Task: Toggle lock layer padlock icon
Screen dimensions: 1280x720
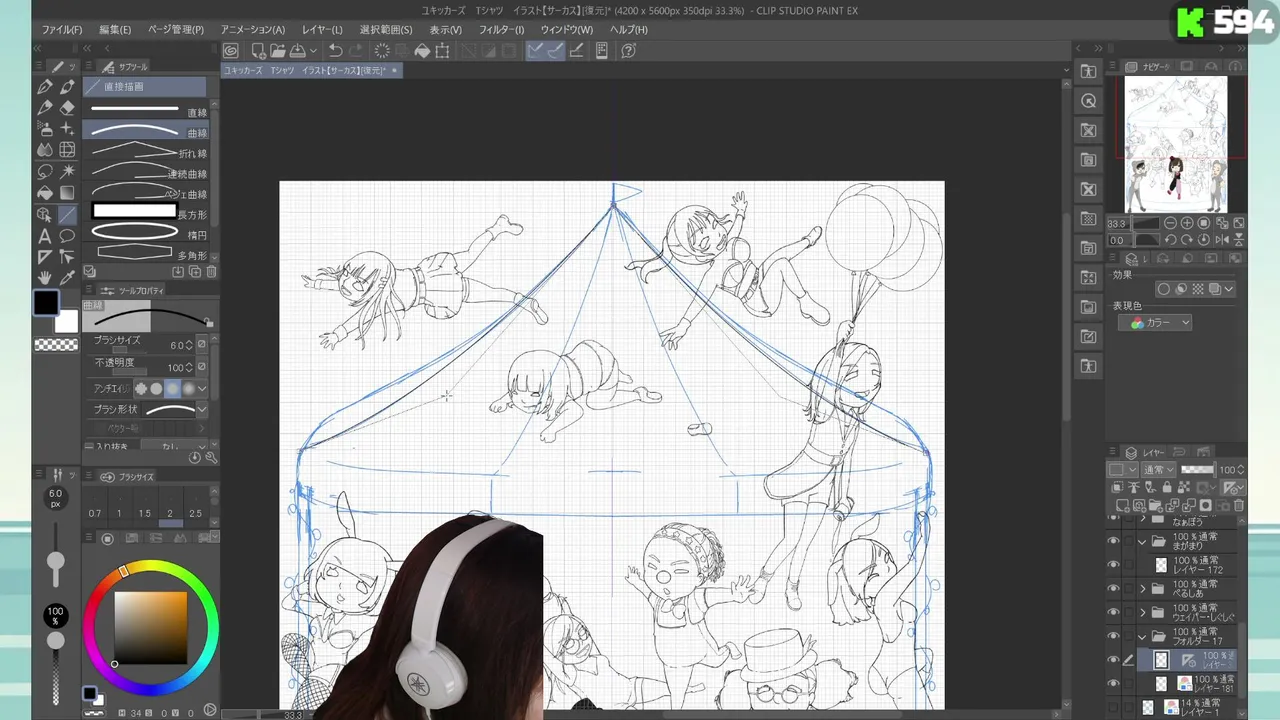Action: click(1166, 488)
